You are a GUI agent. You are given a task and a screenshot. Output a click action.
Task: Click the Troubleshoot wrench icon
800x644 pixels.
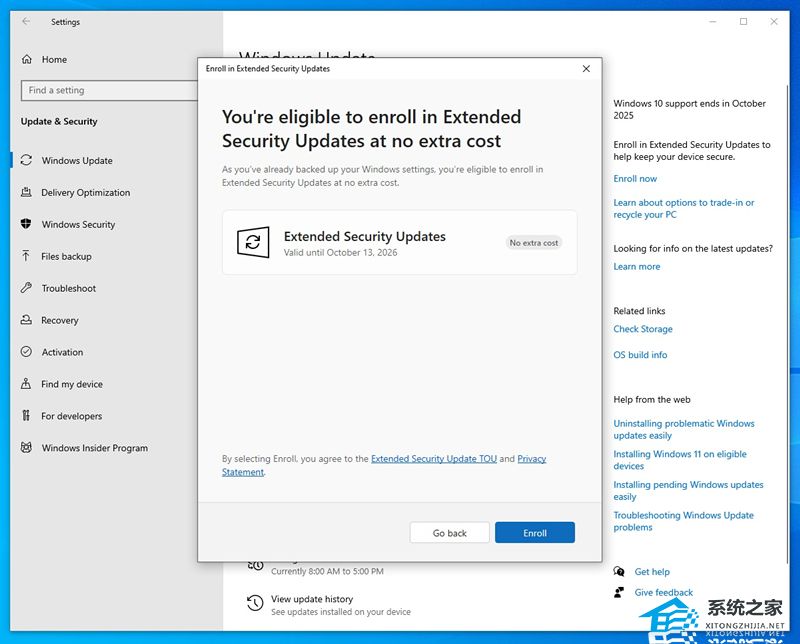pos(26,288)
